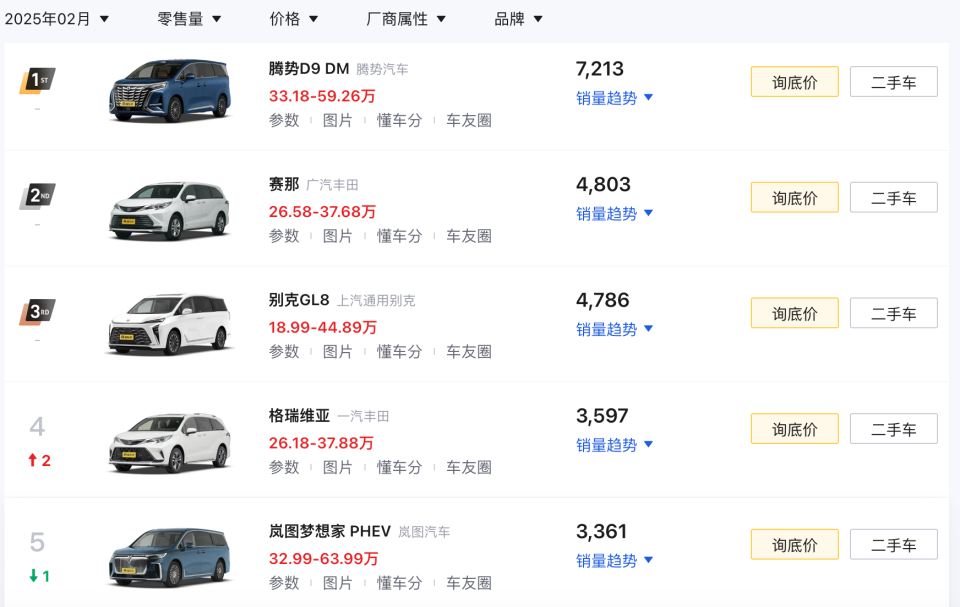View 参数 for 别克GL8
The image size is (960, 607).
(x=284, y=351)
